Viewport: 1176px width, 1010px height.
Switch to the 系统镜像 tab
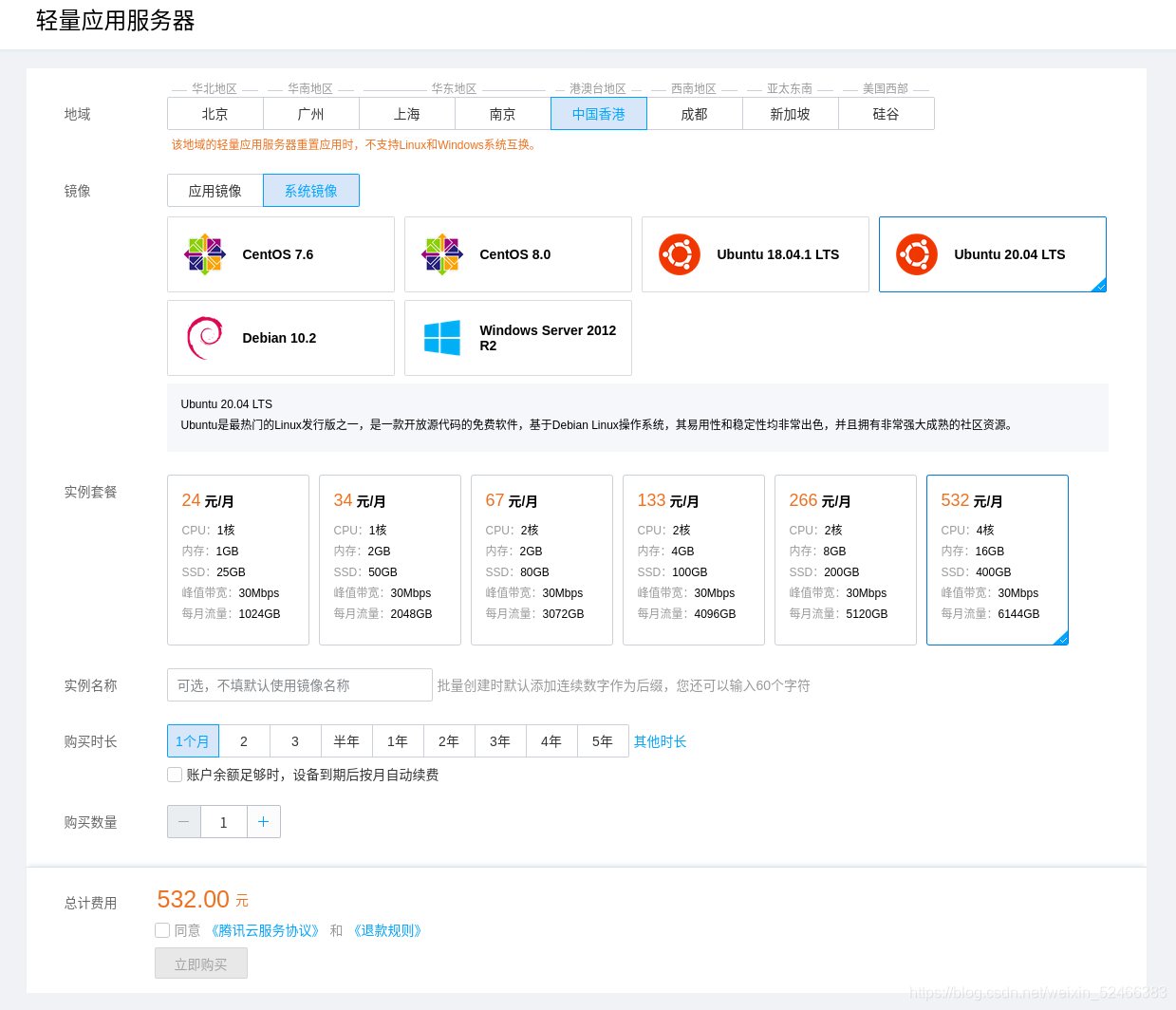311,190
